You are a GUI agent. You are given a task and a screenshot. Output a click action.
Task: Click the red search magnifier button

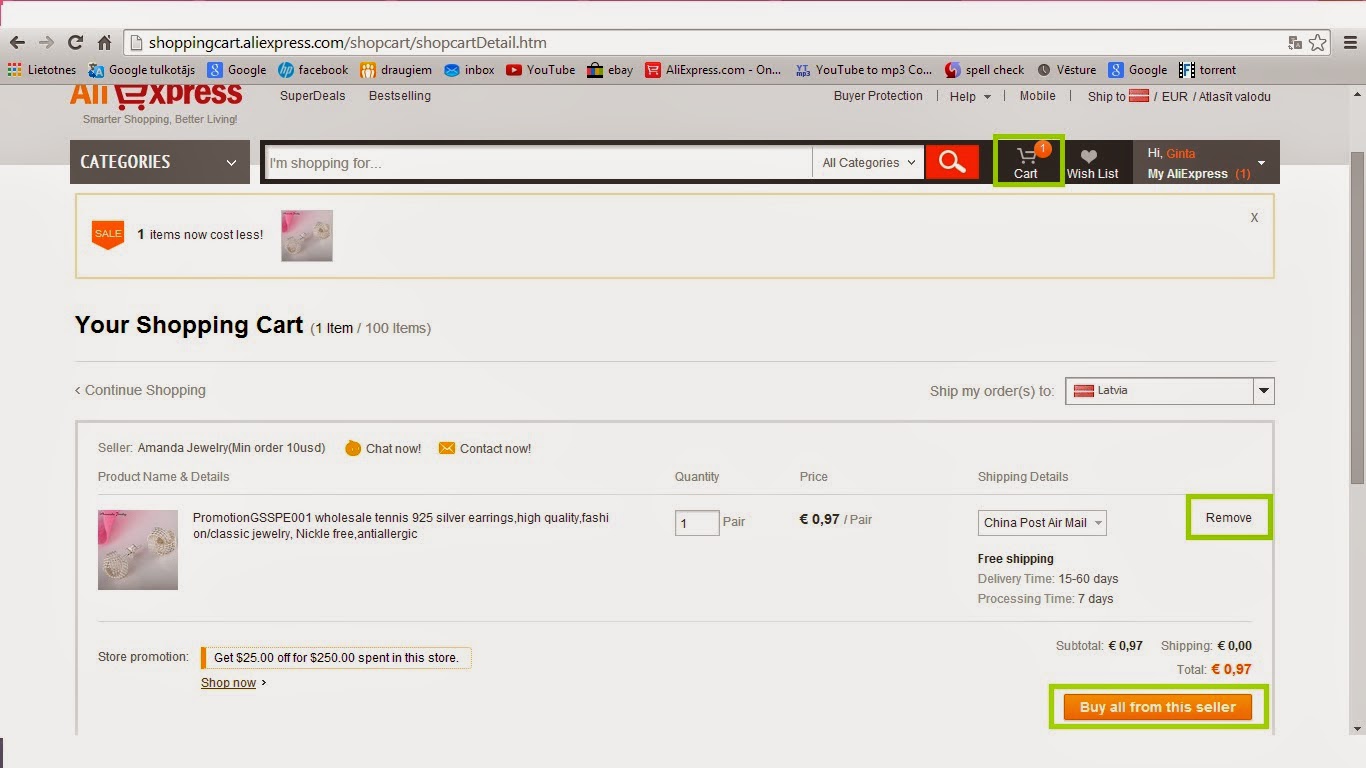pos(952,162)
